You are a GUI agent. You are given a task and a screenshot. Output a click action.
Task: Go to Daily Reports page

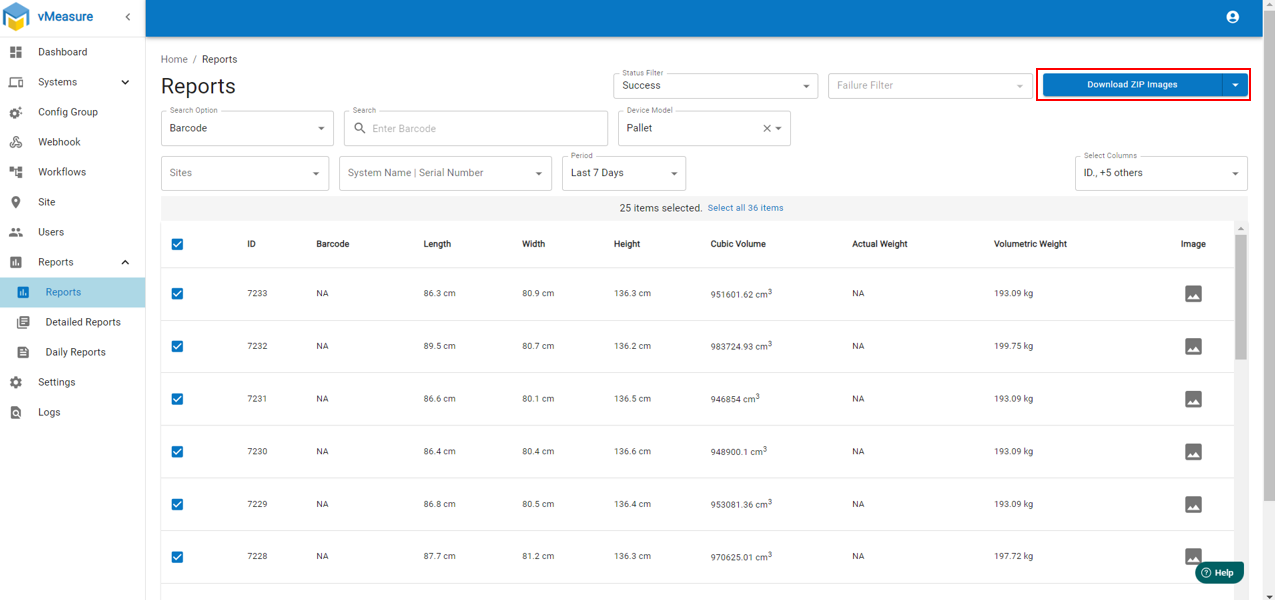coord(75,352)
